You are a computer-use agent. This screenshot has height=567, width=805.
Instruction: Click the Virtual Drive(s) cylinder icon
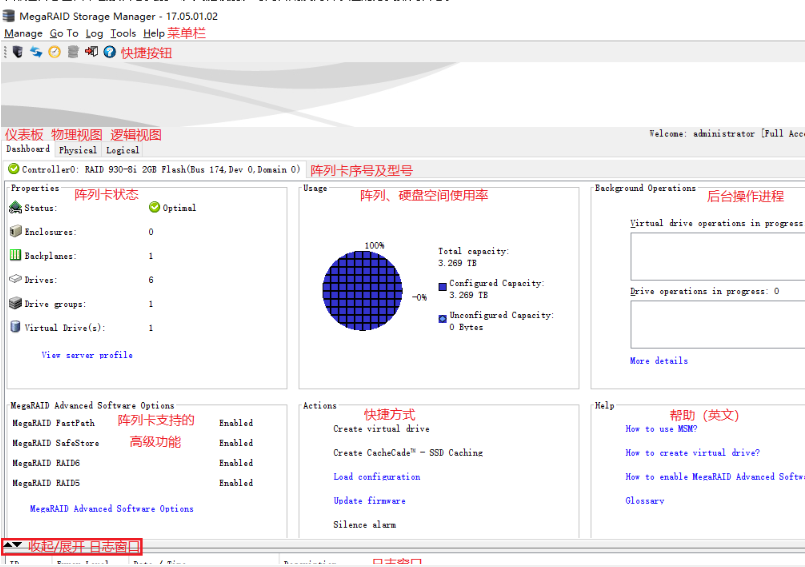tap(16, 327)
